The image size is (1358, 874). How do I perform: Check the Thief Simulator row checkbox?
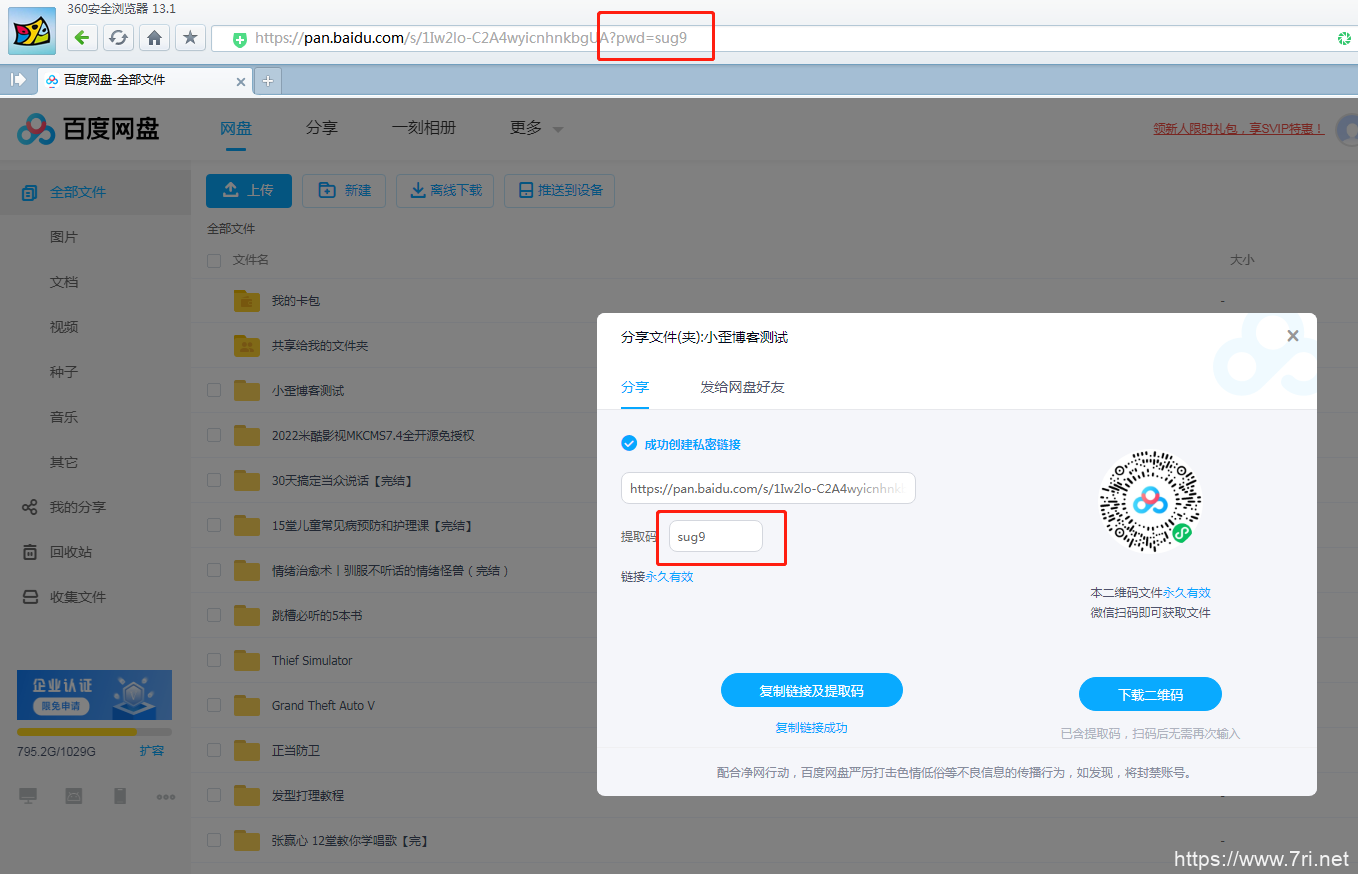213,660
